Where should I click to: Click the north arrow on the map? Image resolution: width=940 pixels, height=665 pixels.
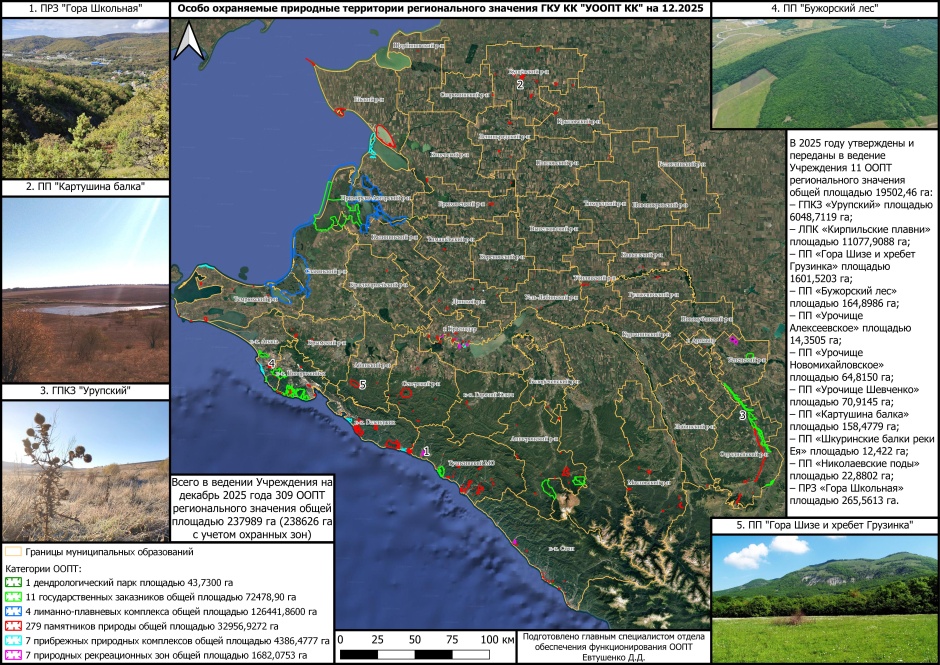195,41
